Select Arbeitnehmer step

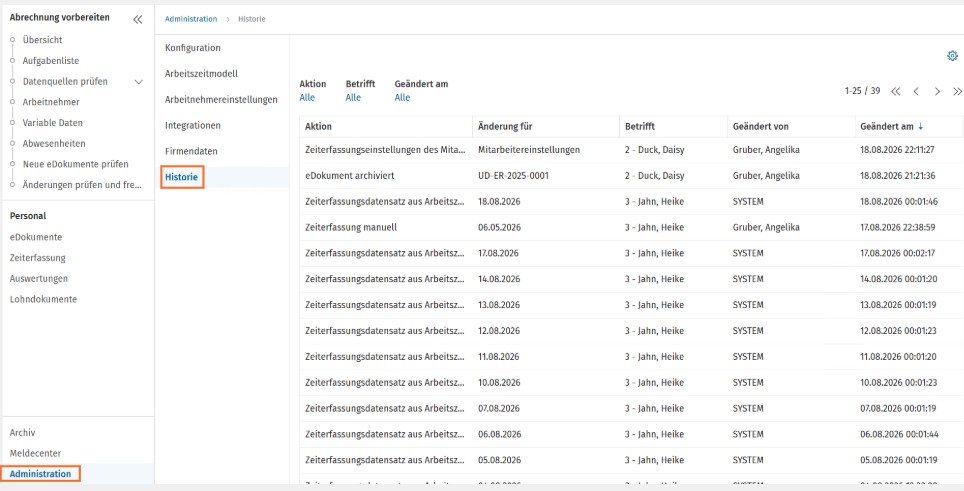click(51, 102)
